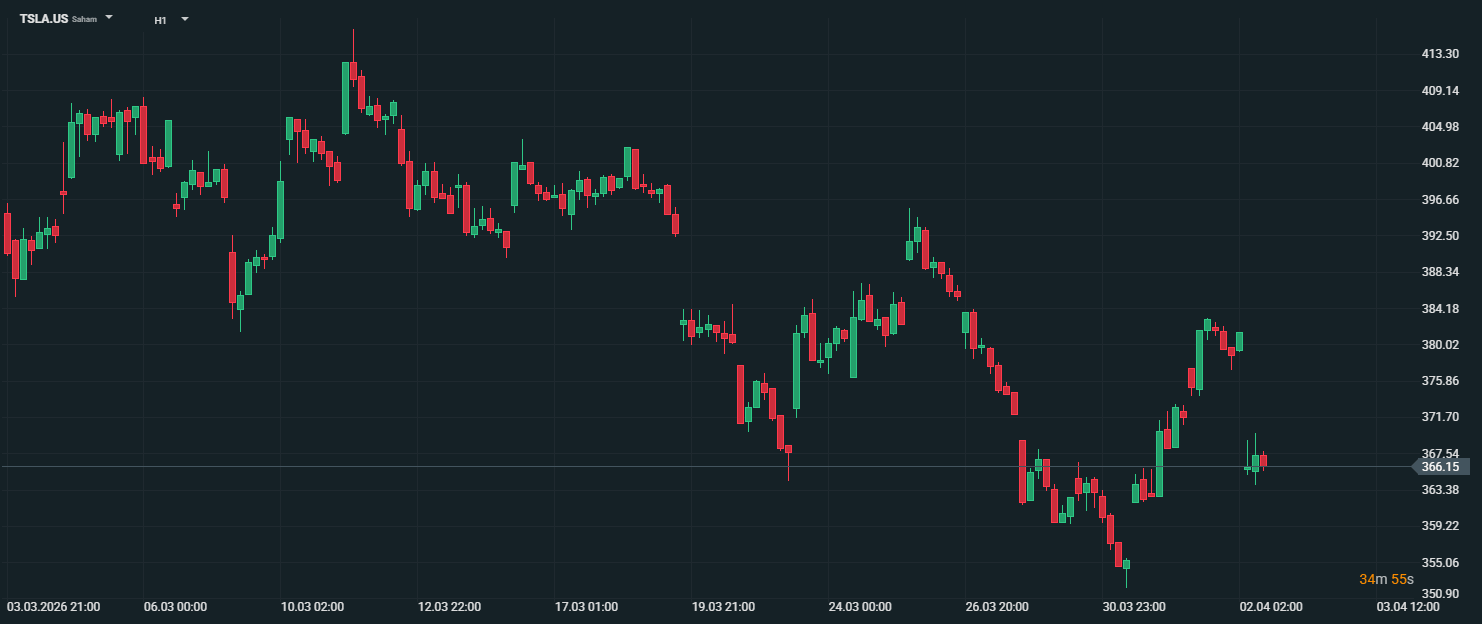Click the orange candle countdown timer
The height and width of the screenshot is (624, 1482).
[1385, 580]
